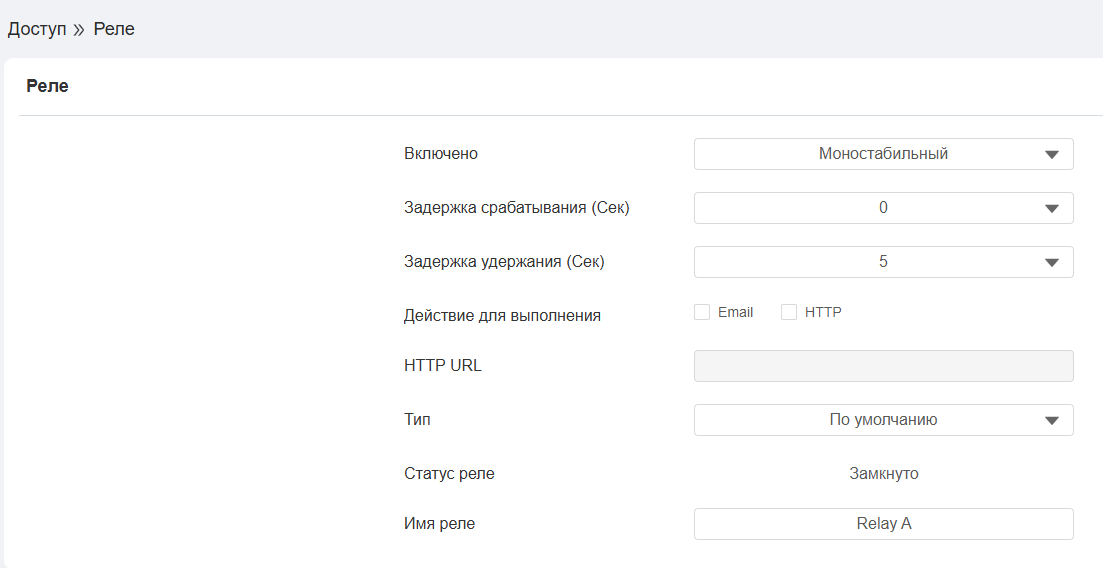
Task: Click the arrow icon for Задержка удержания
Action: [1051, 263]
